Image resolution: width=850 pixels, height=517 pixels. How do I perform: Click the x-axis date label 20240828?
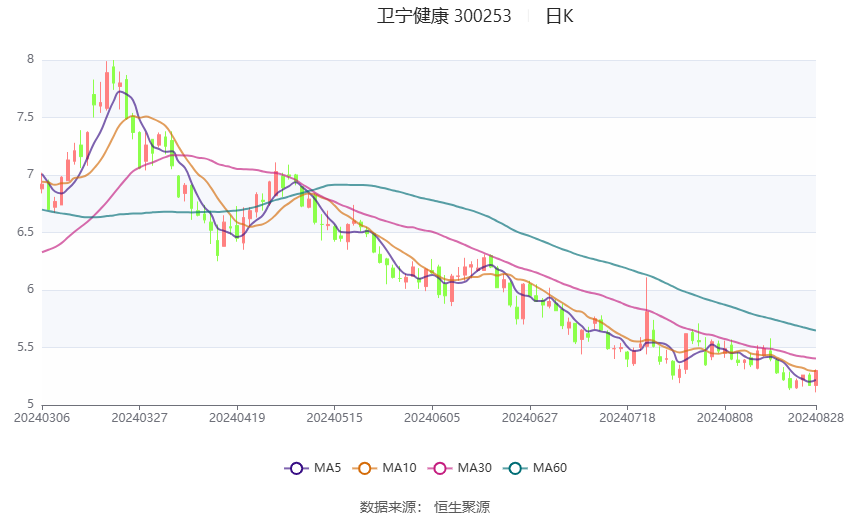coord(816,418)
